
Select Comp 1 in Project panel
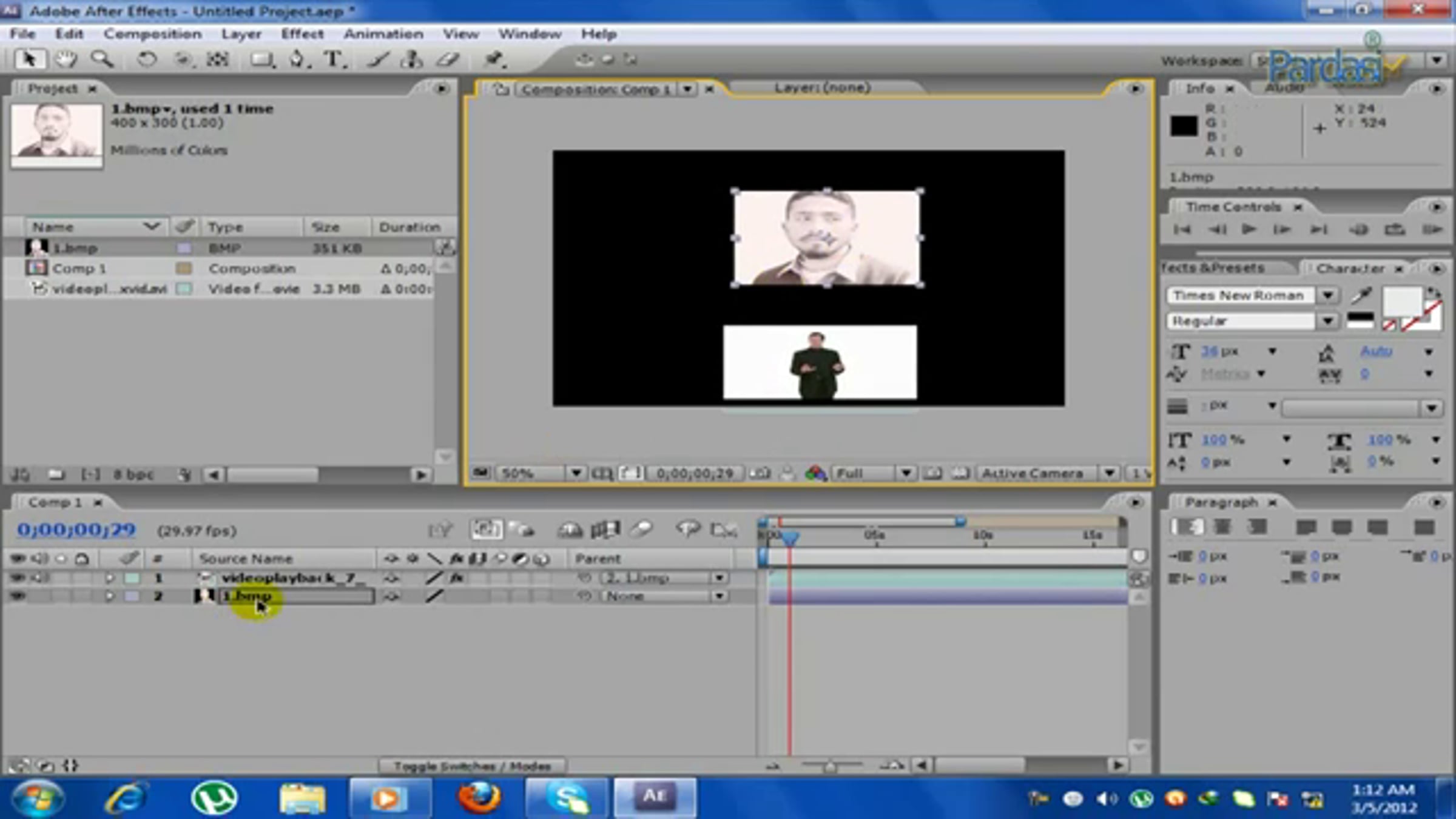79,268
